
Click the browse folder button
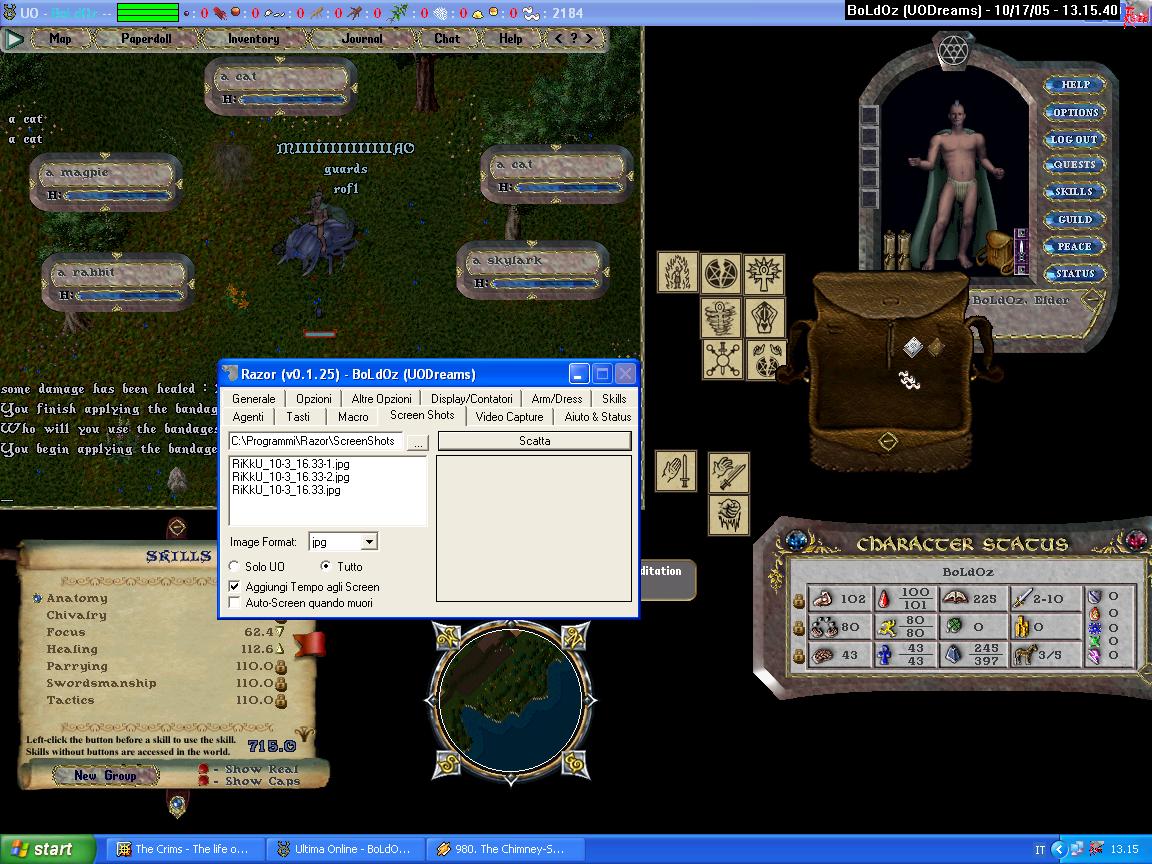click(418, 442)
